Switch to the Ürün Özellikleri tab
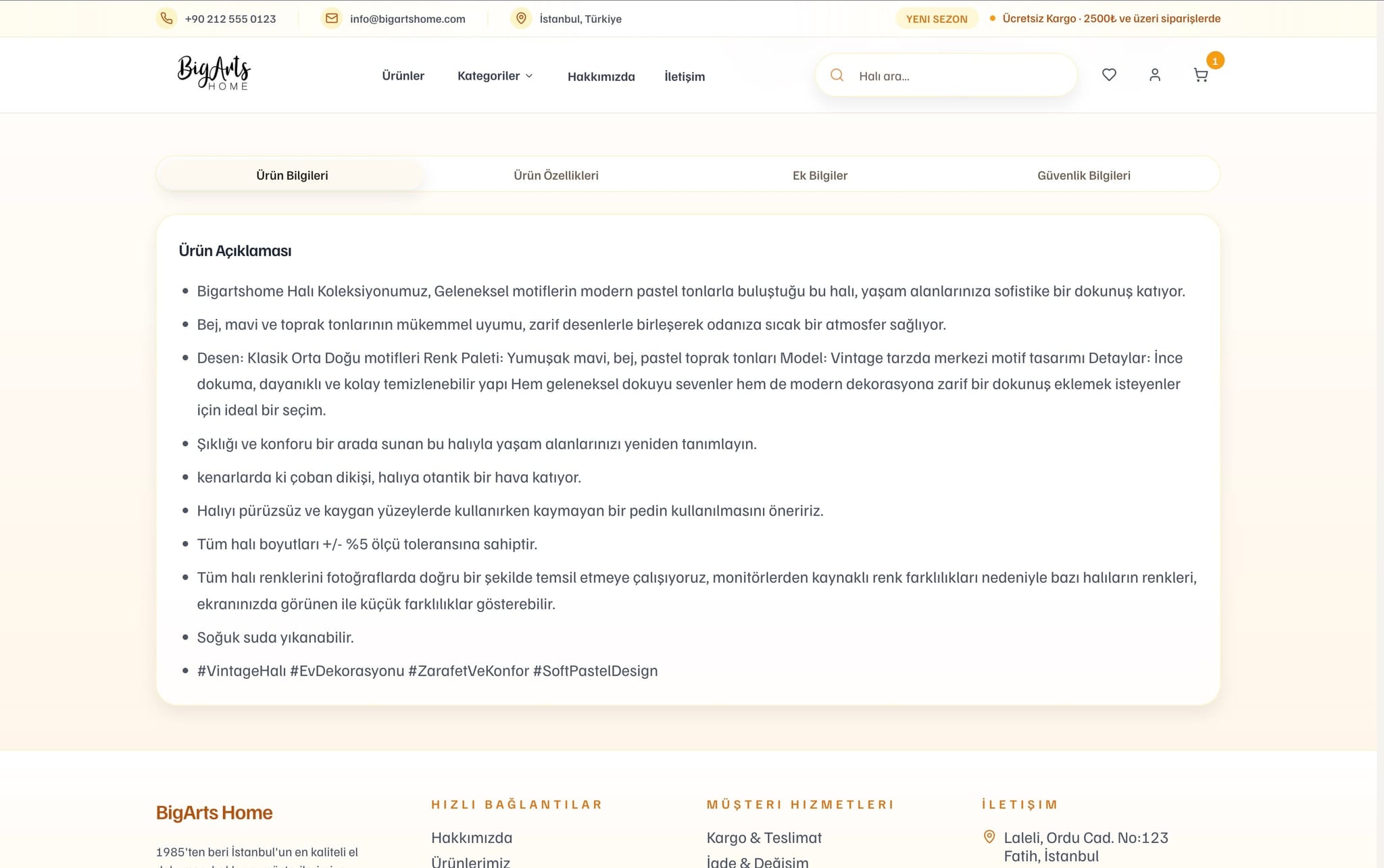1384x868 pixels. pyautogui.click(x=555, y=176)
